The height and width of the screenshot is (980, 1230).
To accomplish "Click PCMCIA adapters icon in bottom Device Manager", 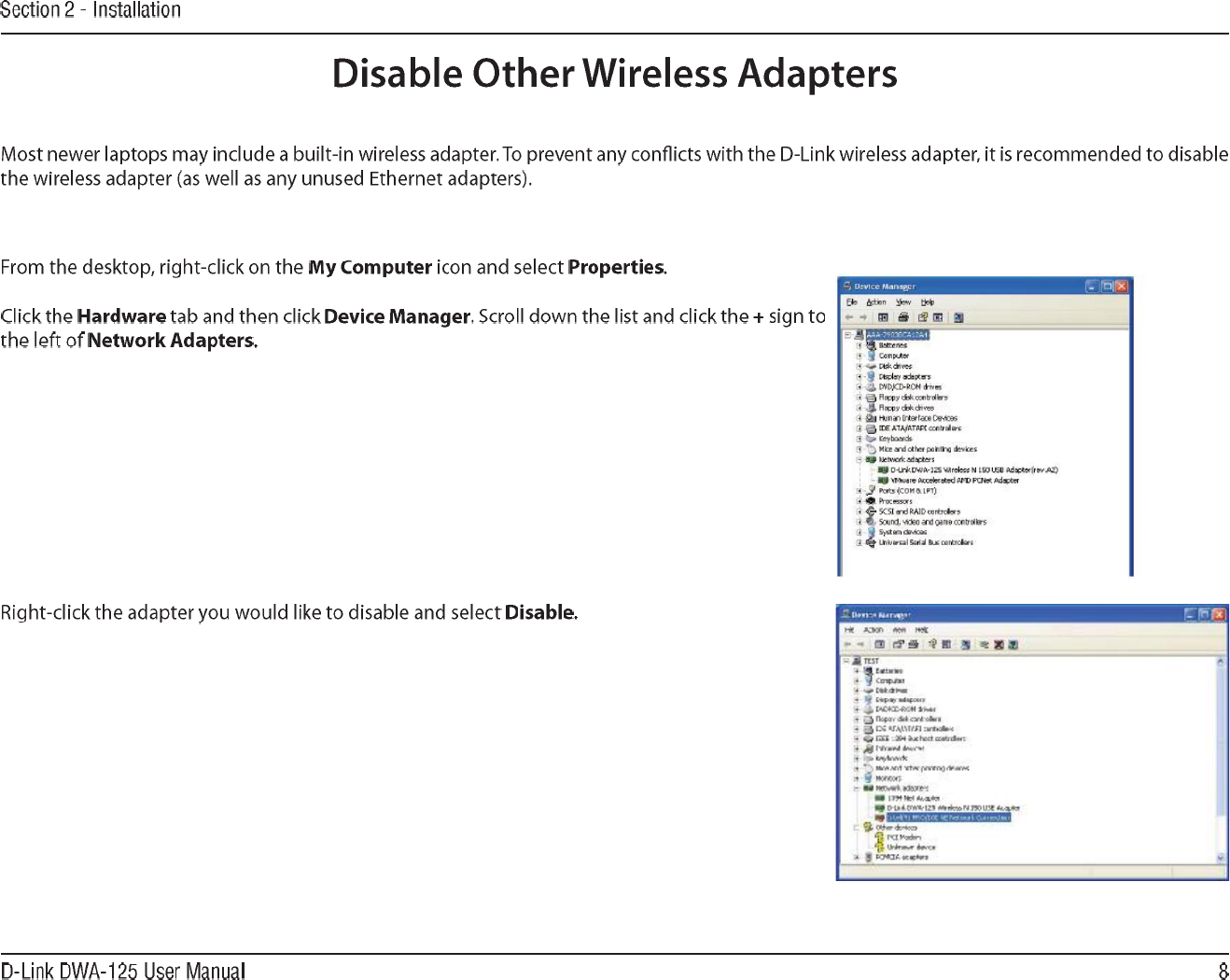I will tap(868, 857).
